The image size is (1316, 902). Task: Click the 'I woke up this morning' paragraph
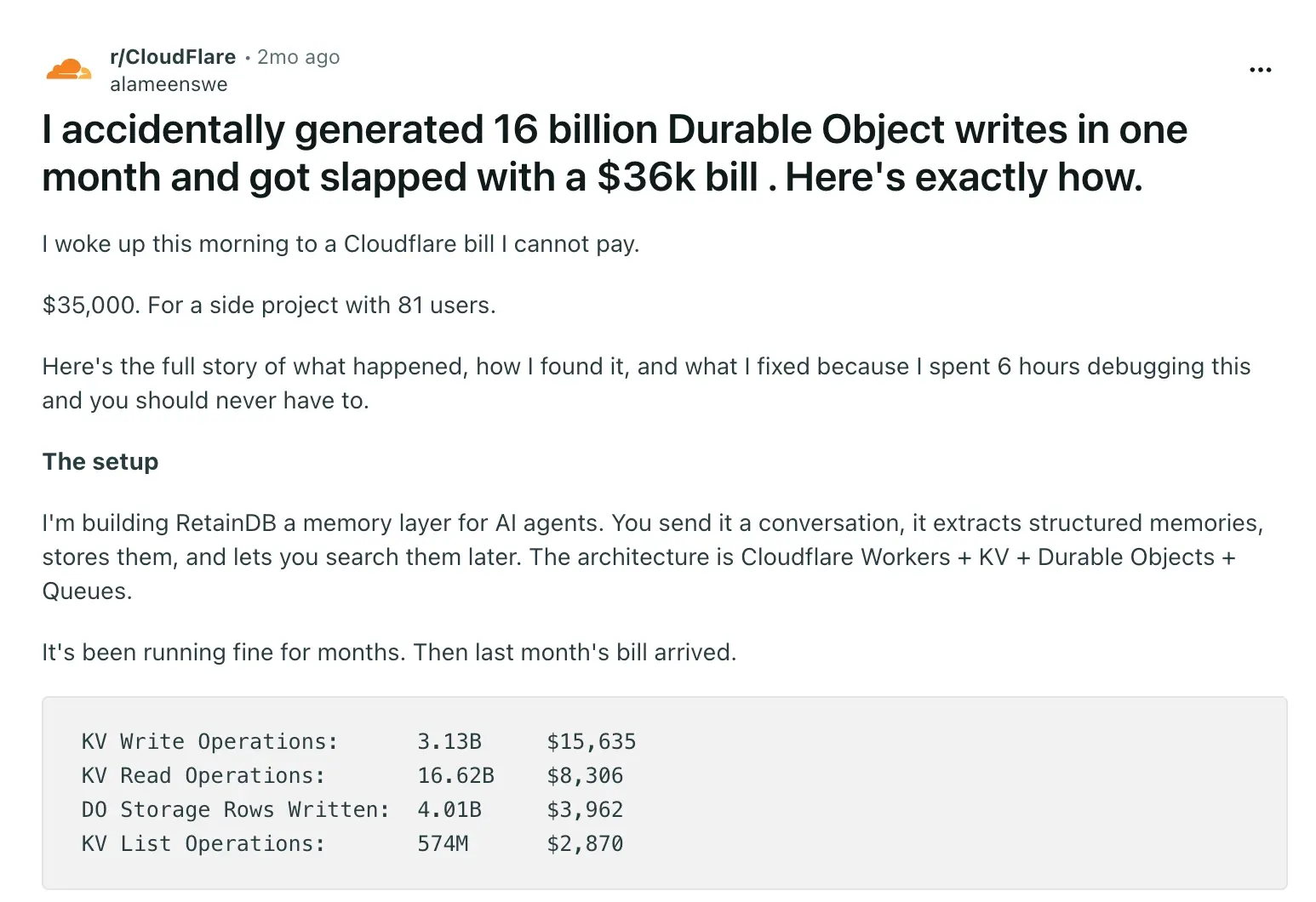coord(340,244)
